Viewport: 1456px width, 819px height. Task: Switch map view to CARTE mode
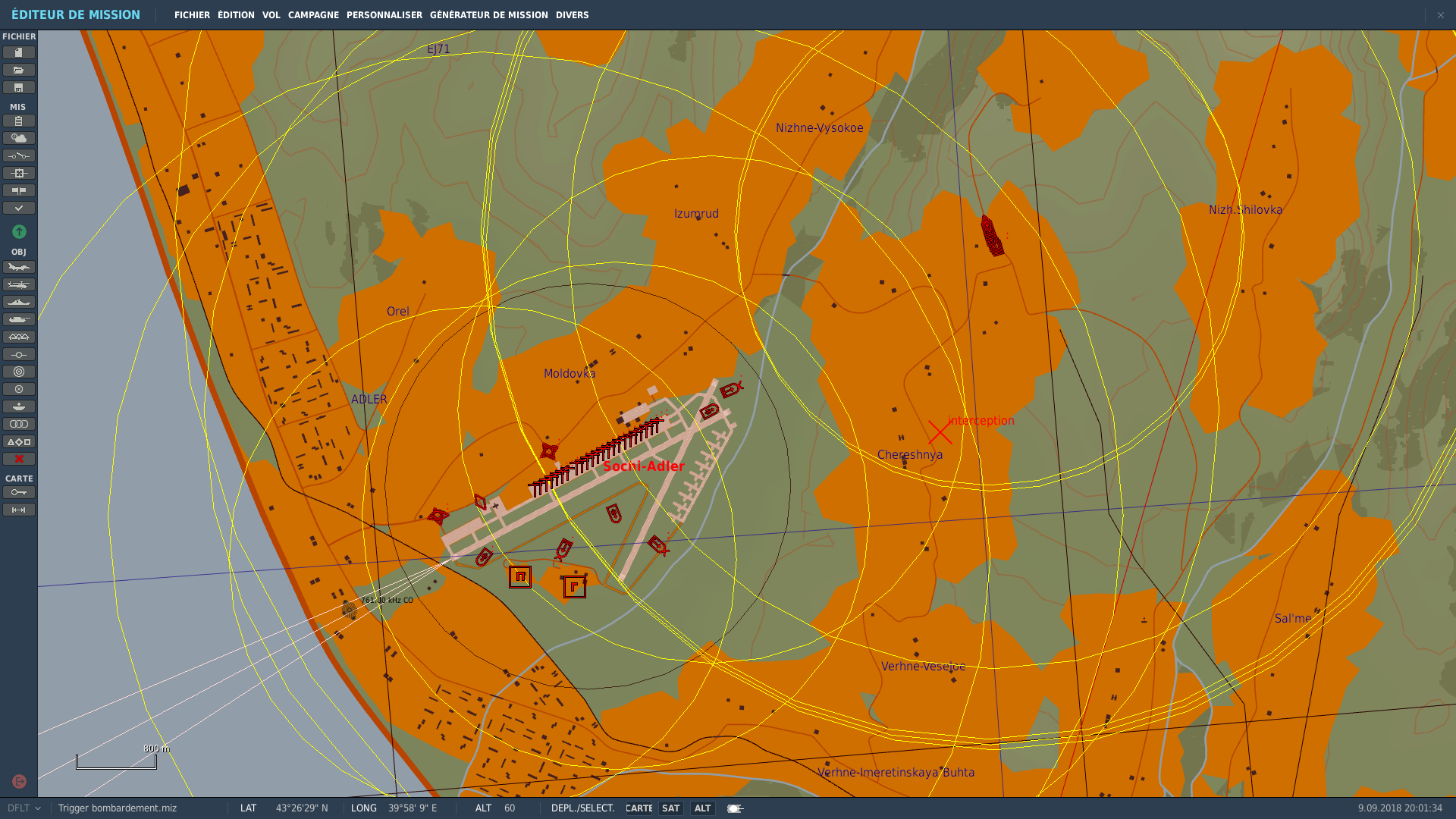pyautogui.click(x=639, y=808)
